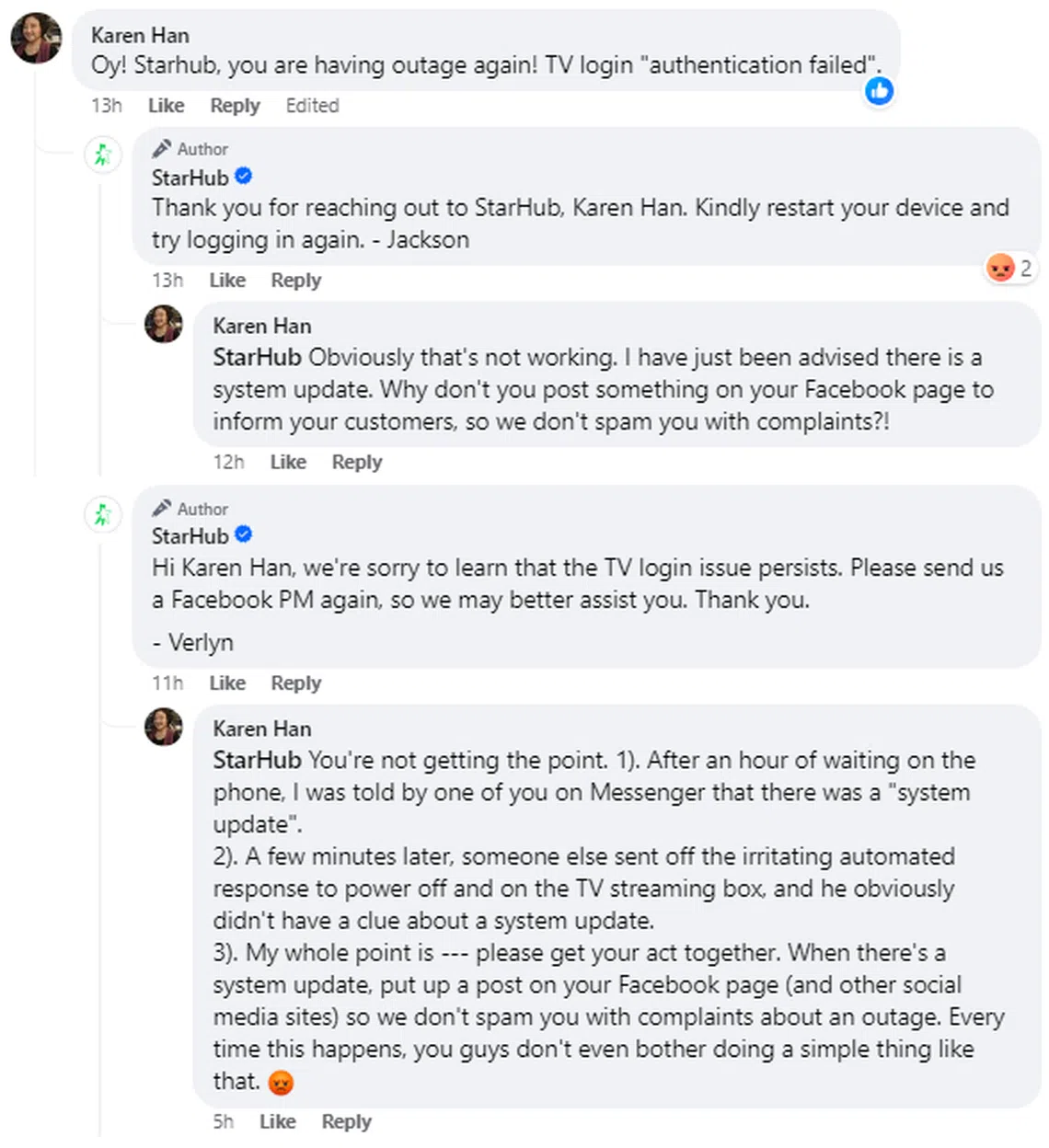Click Karen Han's avatar on last long reply
The height and width of the screenshot is (1148, 1049).
[164, 726]
